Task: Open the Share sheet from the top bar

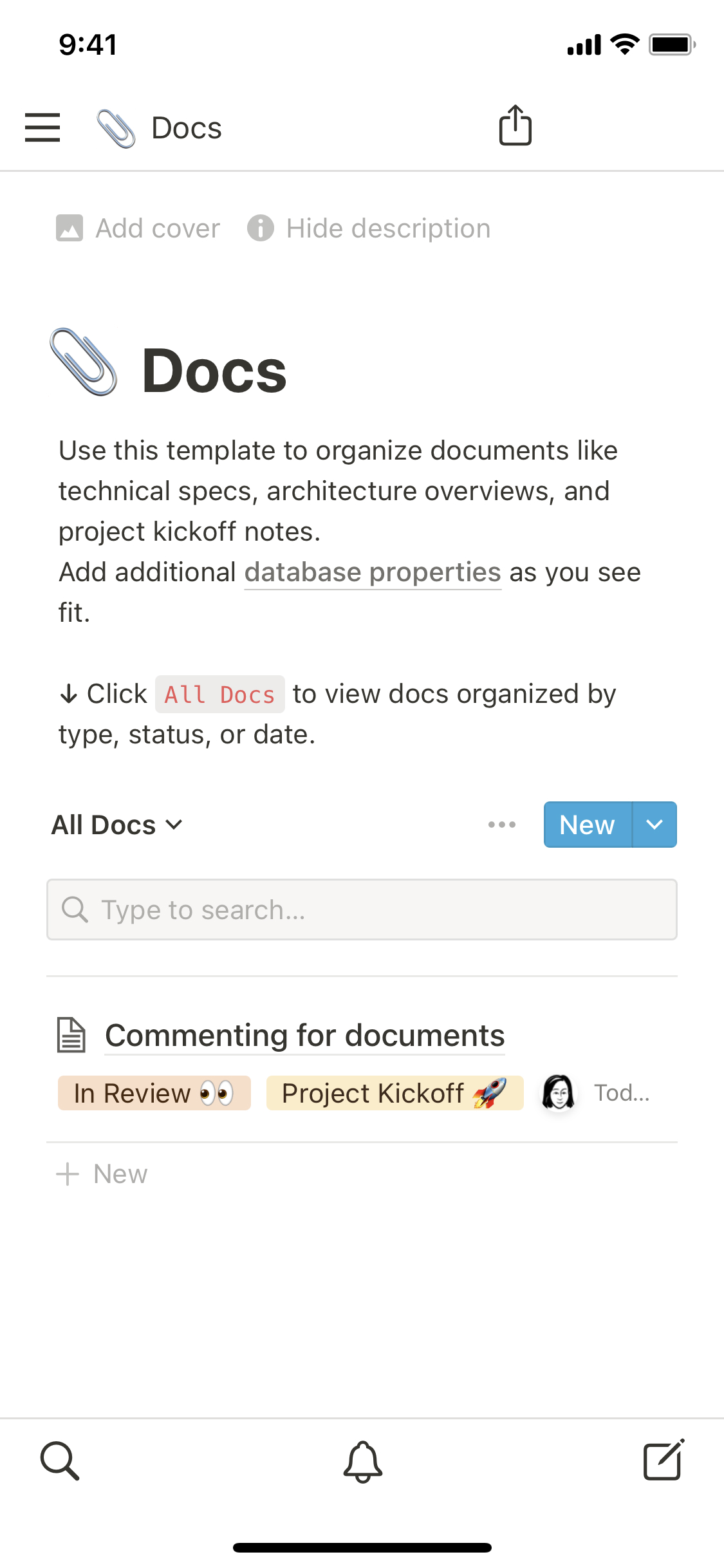Action: click(515, 125)
